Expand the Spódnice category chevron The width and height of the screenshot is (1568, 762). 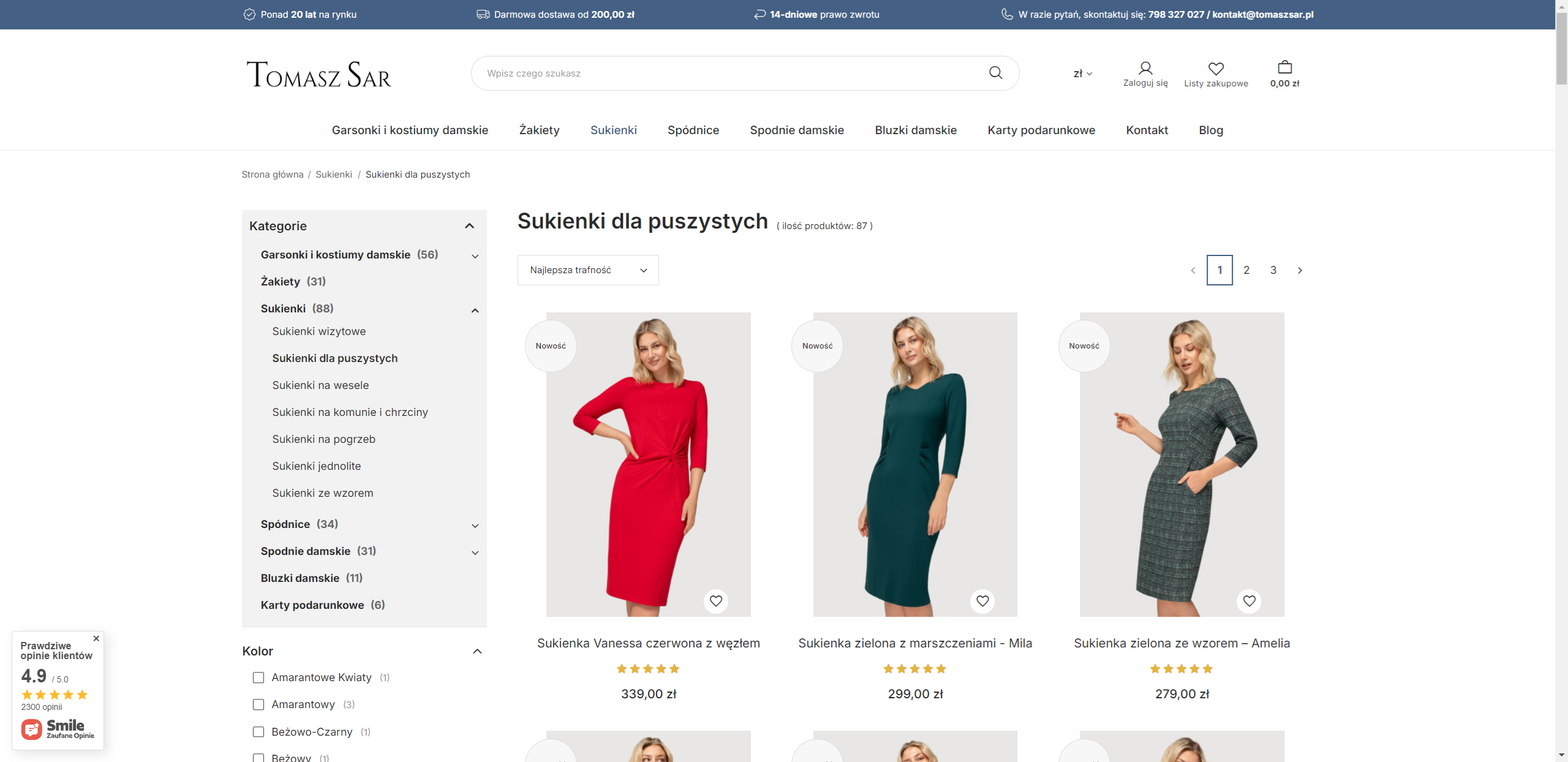(x=475, y=525)
